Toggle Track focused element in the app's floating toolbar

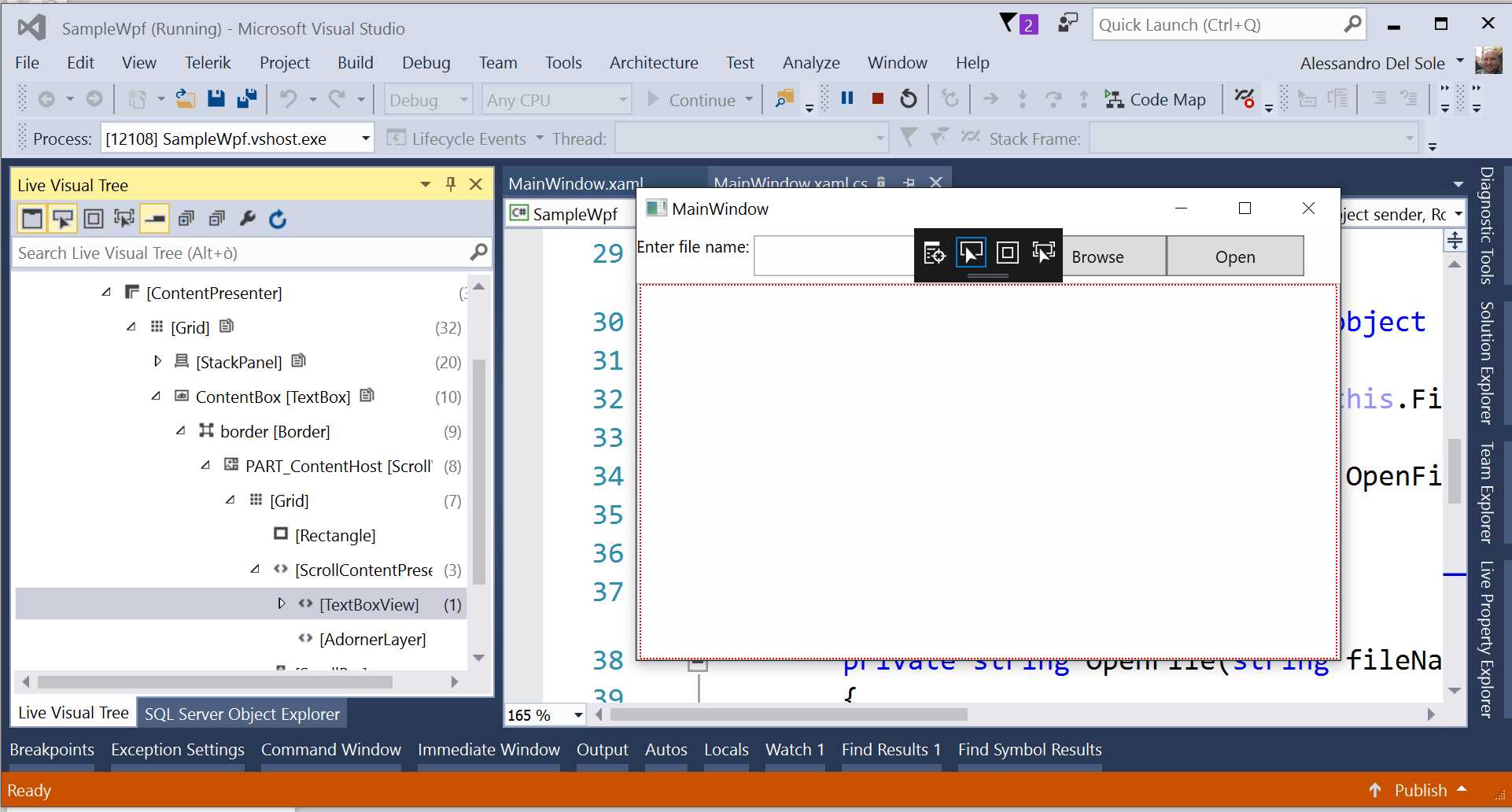pyautogui.click(x=1044, y=253)
